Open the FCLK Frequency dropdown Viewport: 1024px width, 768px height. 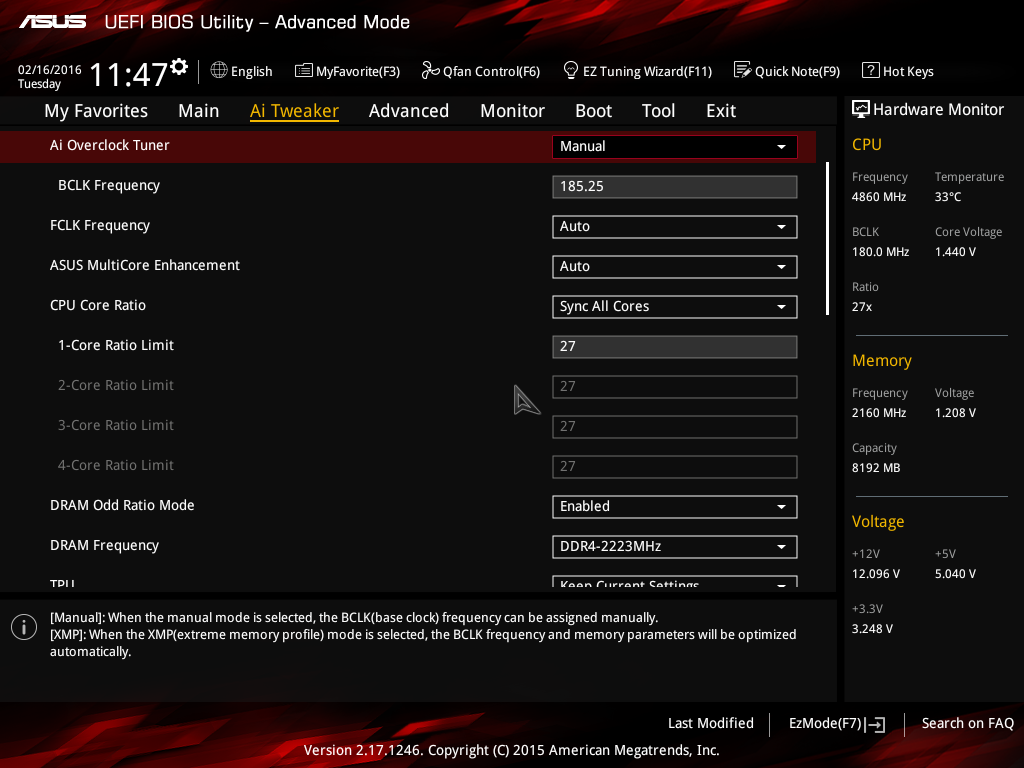(x=674, y=226)
